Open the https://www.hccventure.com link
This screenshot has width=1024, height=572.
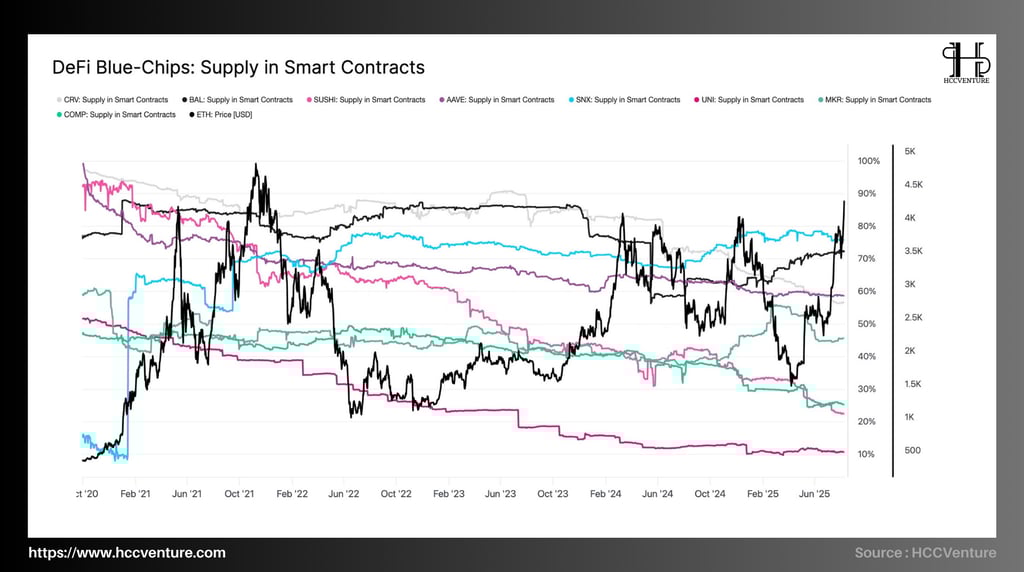point(127,552)
